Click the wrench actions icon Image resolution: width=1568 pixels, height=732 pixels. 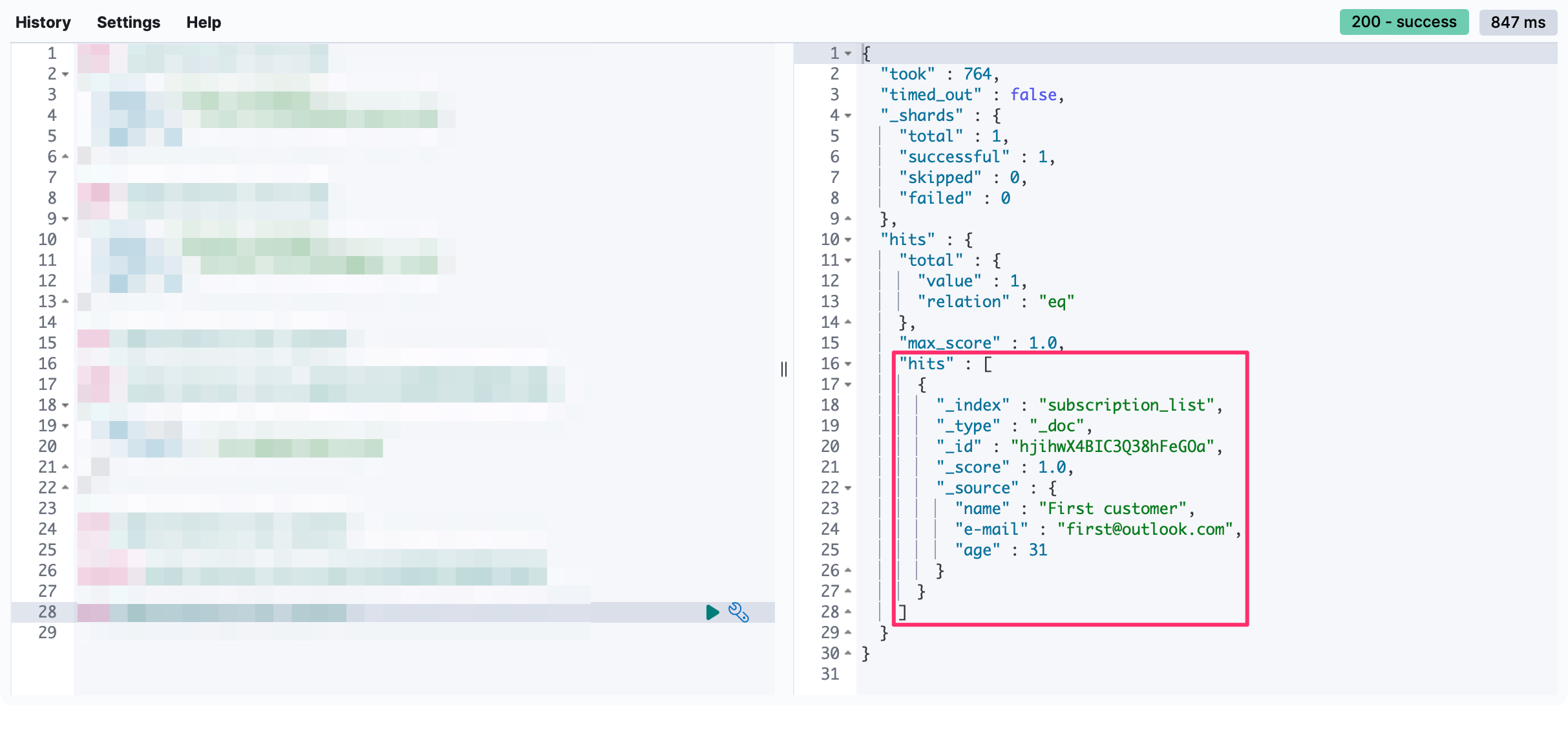[x=738, y=612]
